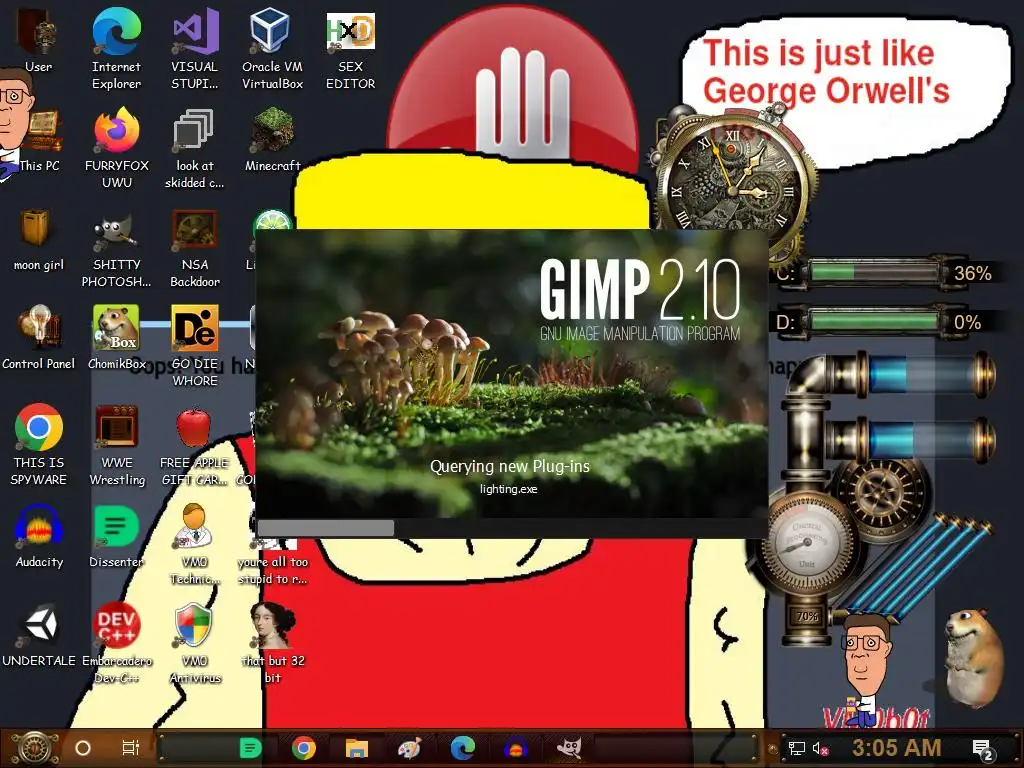The height and width of the screenshot is (768, 1024).
Task: Click the D: drive usage bar
Action: point(874,321)
